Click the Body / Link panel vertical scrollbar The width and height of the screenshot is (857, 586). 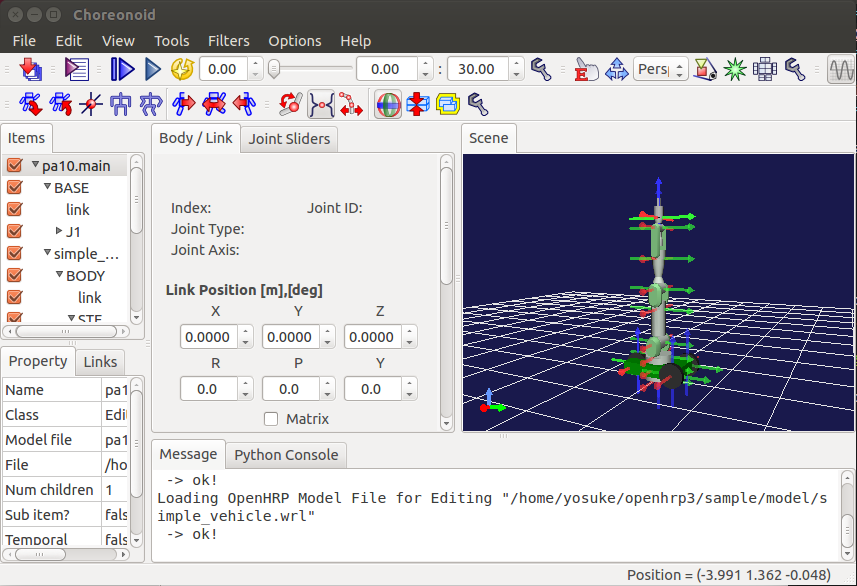(x=447, y=226)
